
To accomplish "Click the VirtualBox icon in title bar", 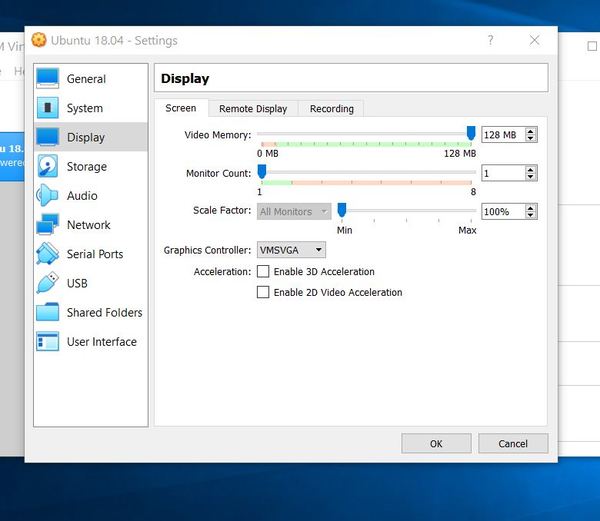I will click(x=39, y=40).
